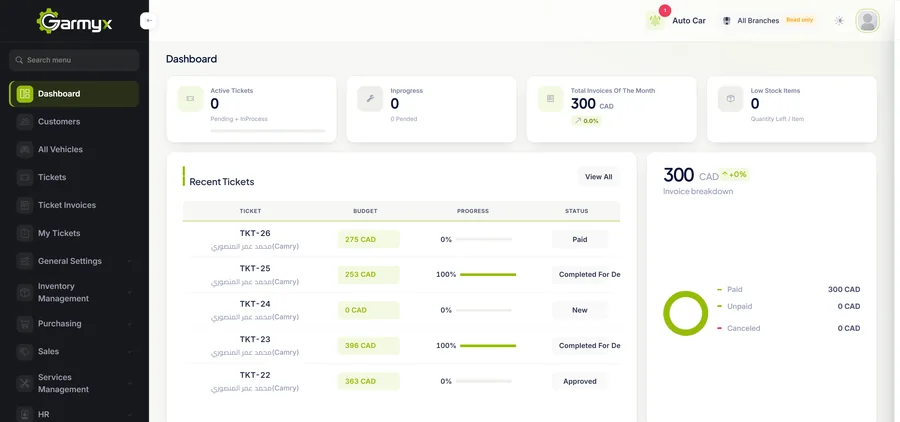Click the Approved status of TKT-22

580,381
